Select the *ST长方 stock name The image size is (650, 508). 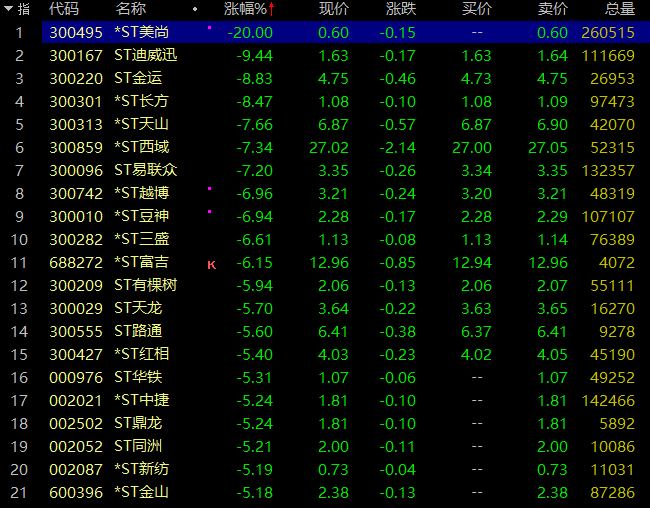[142, 101]
